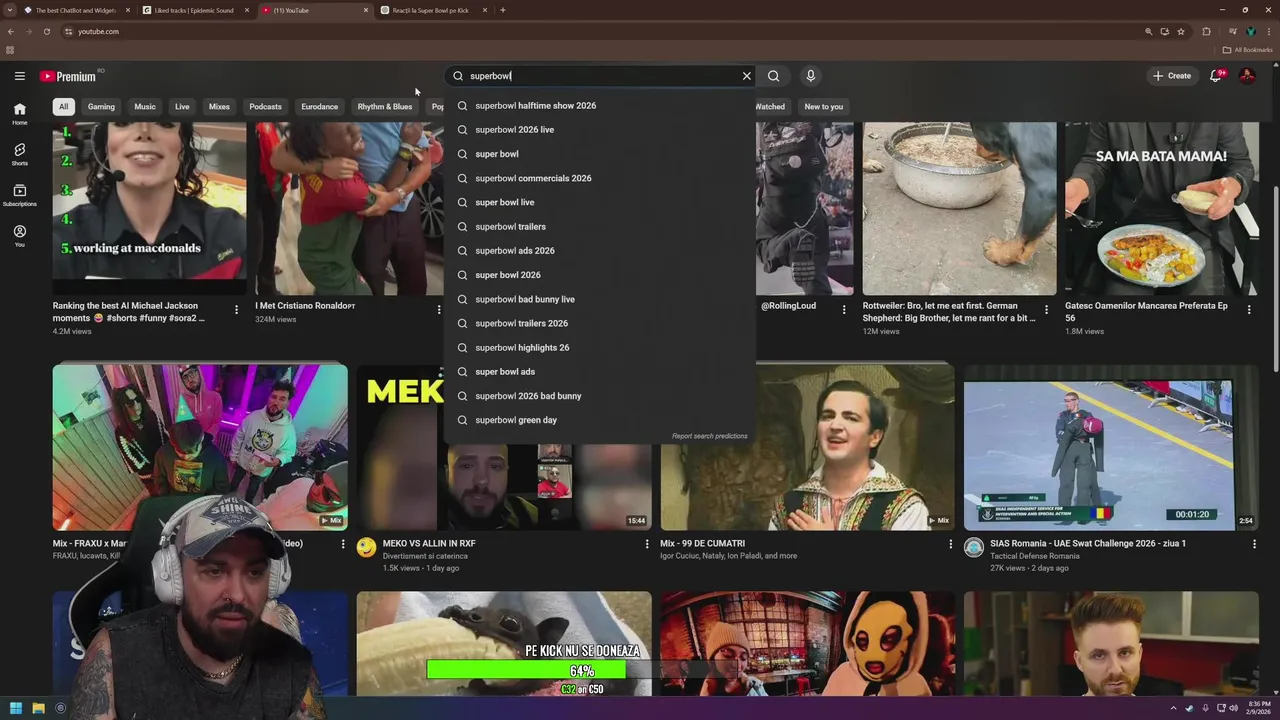The width and height of the screenshot is (1280, 720).
Task: Clear the search box with the X icon
Action: [746, 76]
